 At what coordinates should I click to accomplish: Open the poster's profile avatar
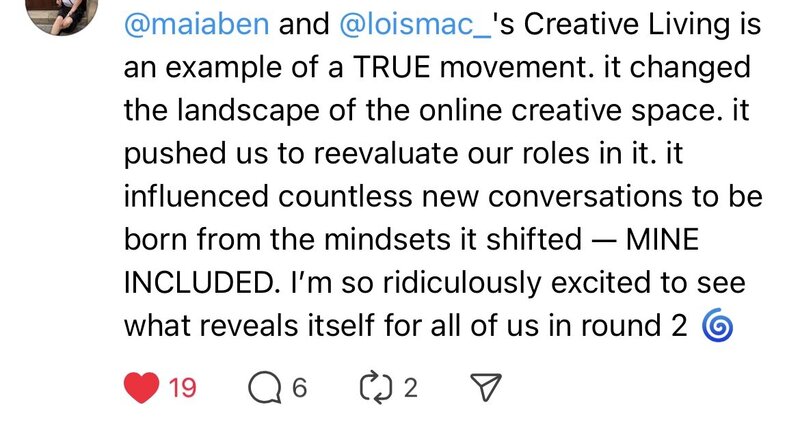pyautogui.click(x=58, y=10)
